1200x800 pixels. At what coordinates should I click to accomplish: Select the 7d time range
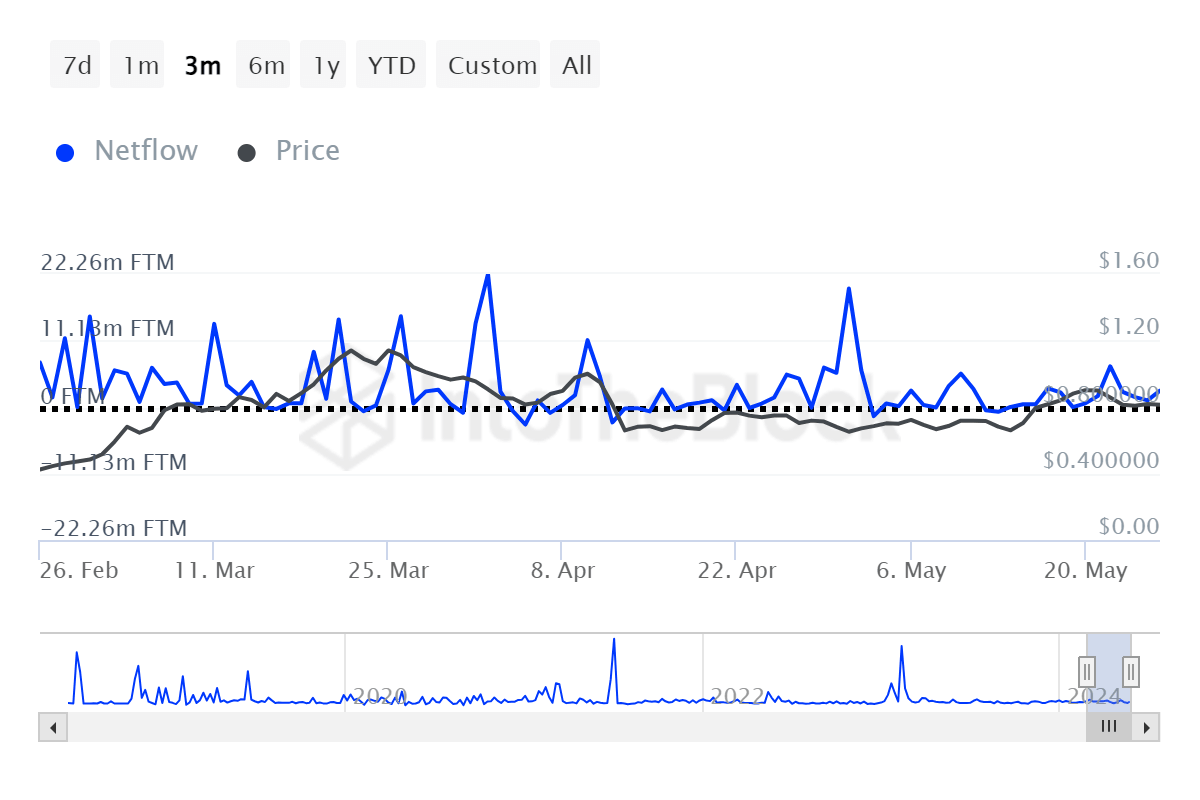click(x=76, y=65)
